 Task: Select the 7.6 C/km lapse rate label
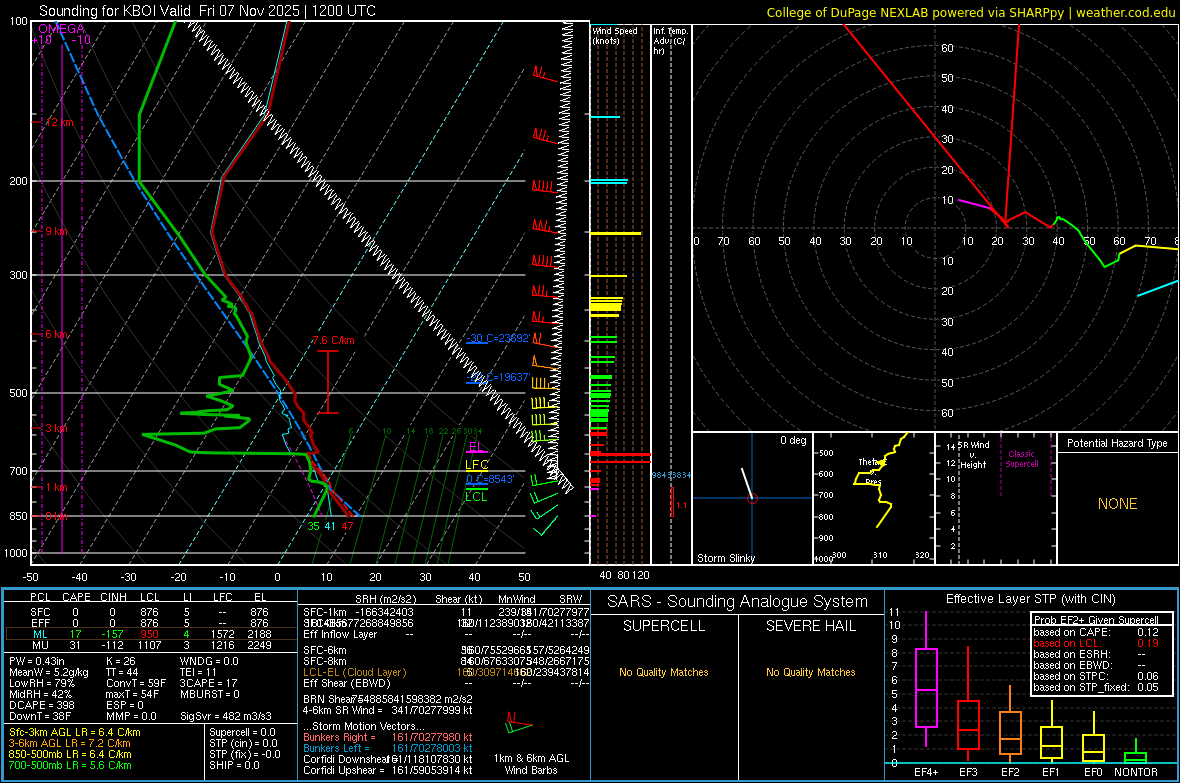click(x=333, y=340)
